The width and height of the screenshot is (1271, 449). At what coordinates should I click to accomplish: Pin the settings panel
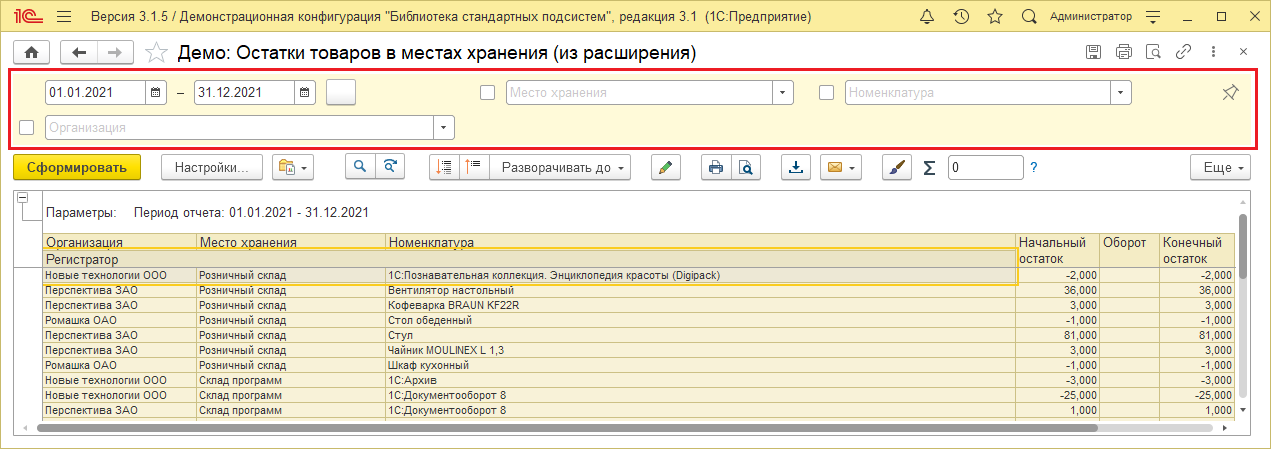click(1230, 93)
